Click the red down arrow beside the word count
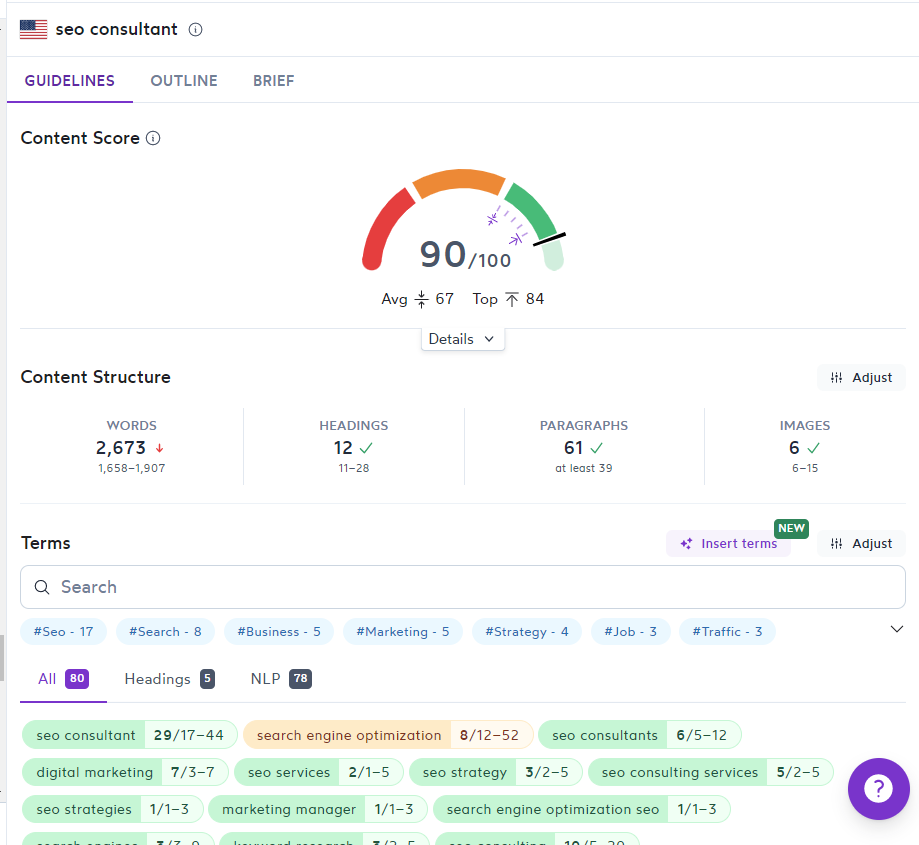This screenshot has height=845, width=919. point(159,448)
